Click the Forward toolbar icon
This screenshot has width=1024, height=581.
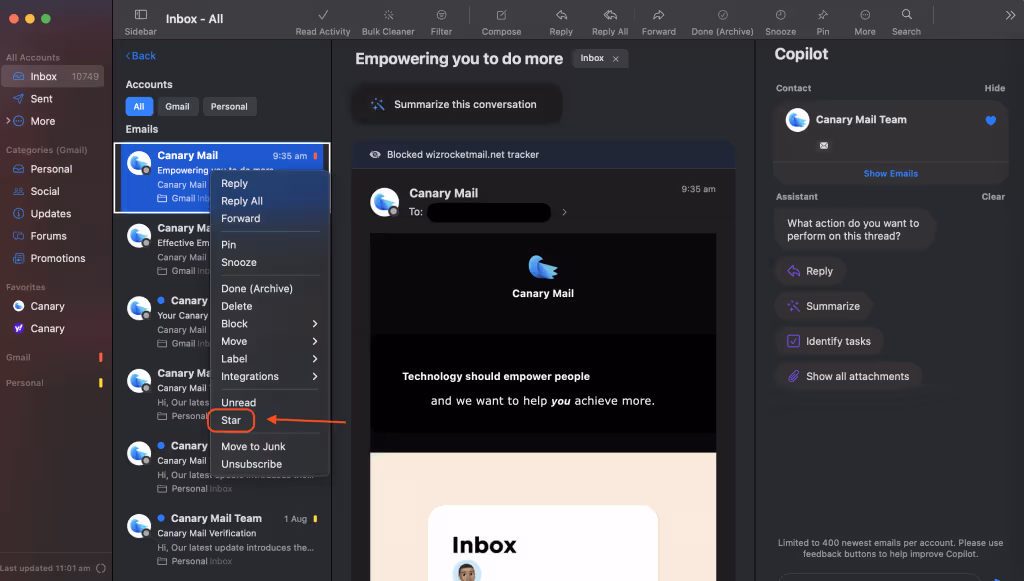click(x=658, y=15)
